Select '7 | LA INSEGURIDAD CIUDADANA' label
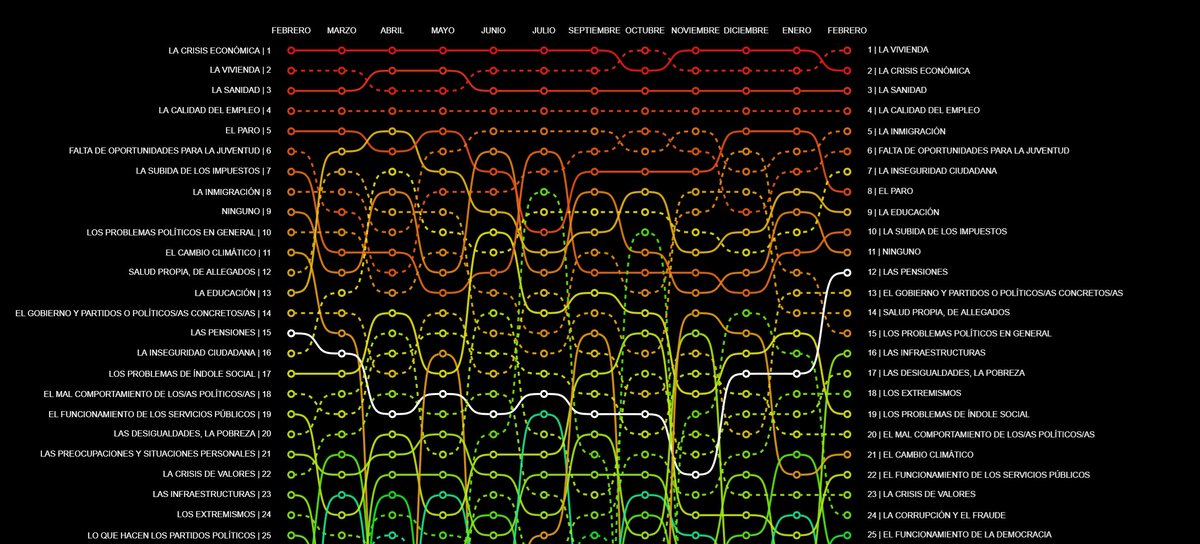 pos(934,171)
